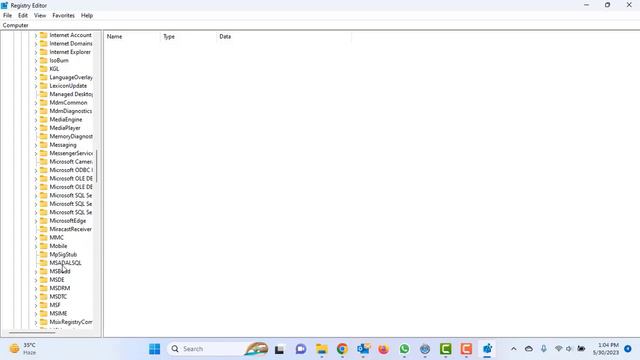Select the LexiconUpdate key

click(x=68, y=86)
